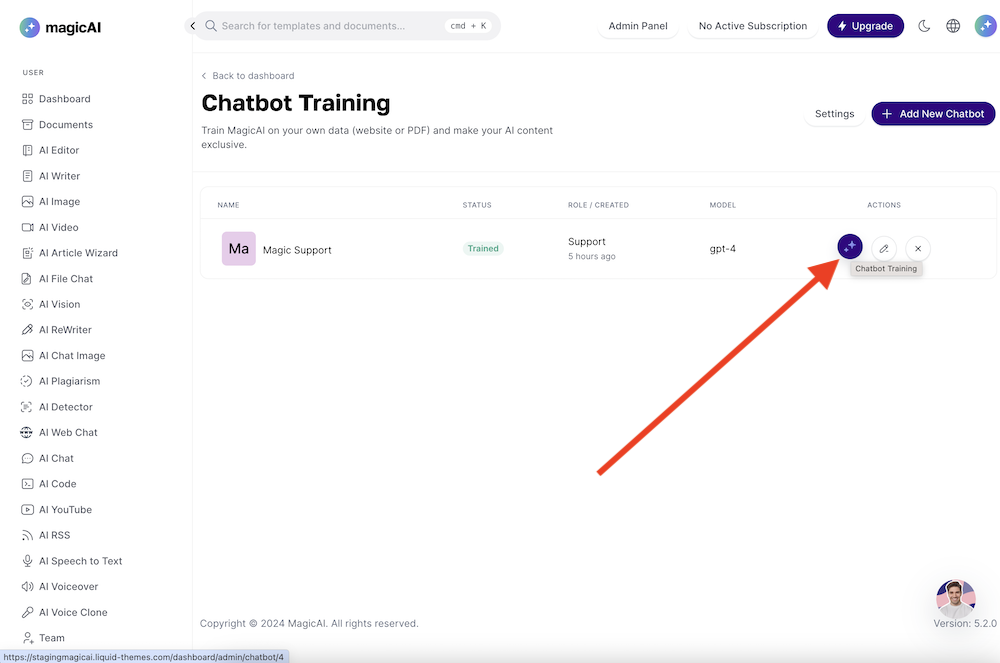Image resolution: width=1000 pixels, height=663 pixels.
Task: Click the AI Plagiarism icon
Action: click(x=27, y=381)
